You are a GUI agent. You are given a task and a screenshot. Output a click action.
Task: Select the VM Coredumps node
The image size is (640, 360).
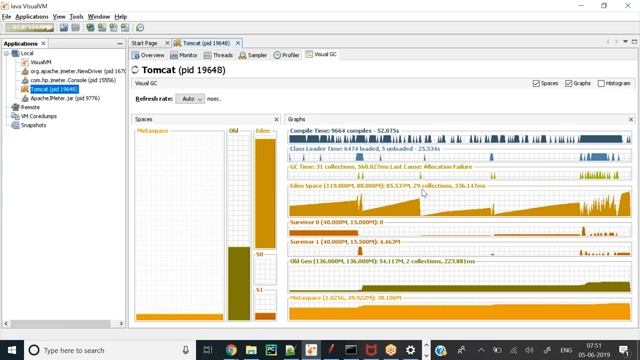pyautogui.click(x=39, y=116)
